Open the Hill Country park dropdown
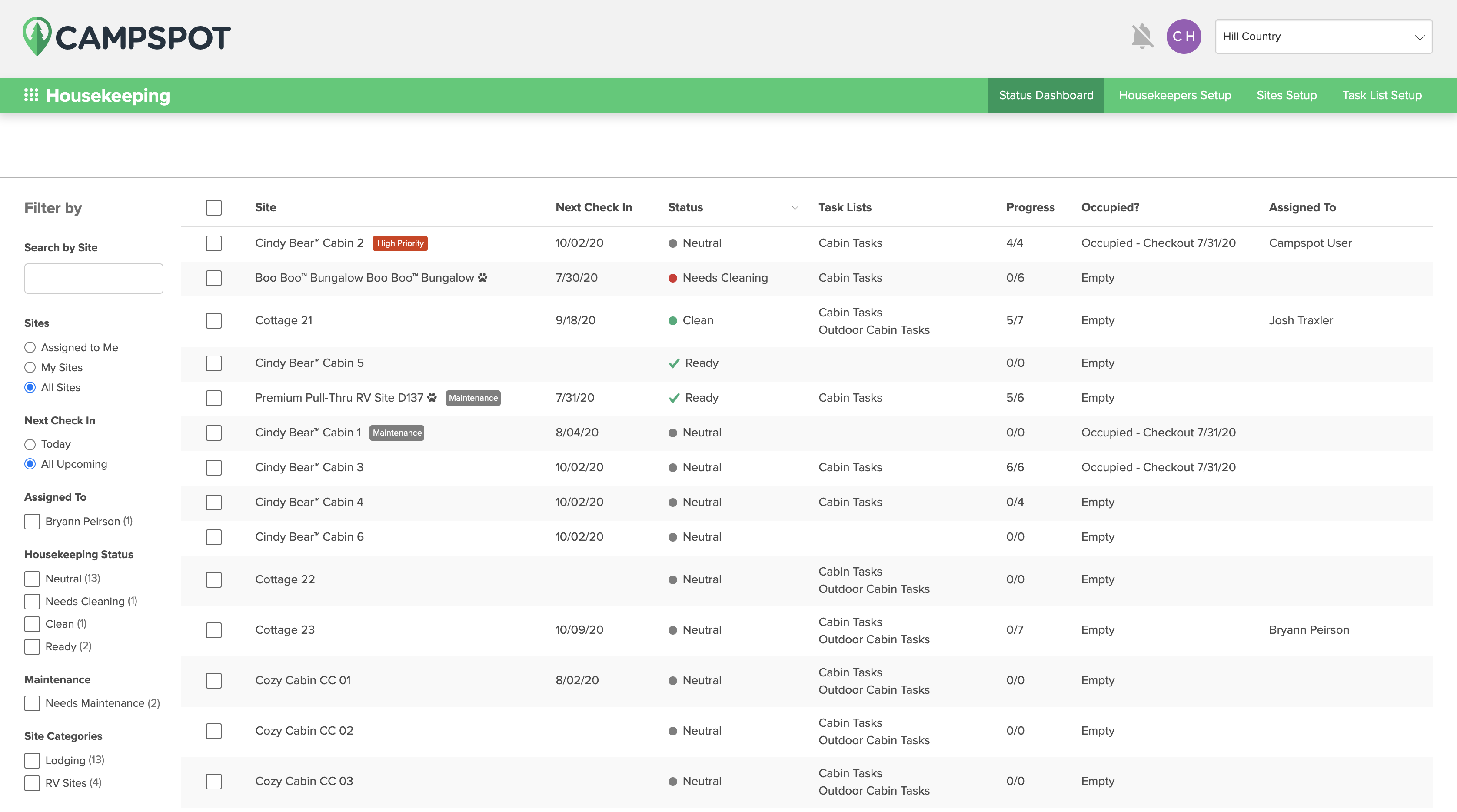 pos(1323,37)
